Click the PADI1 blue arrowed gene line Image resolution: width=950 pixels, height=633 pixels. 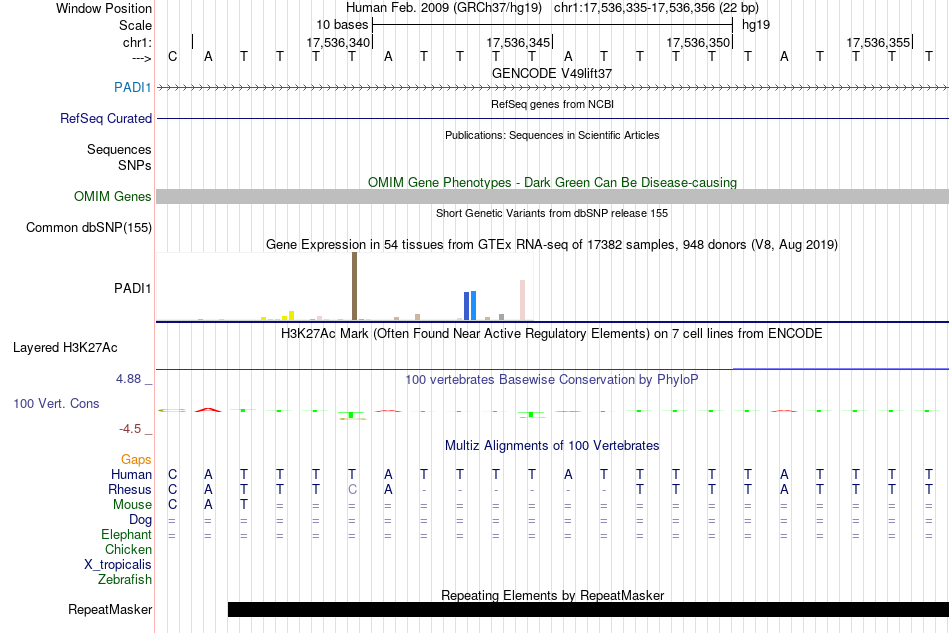pyautogui.click(x=552, y=88)
